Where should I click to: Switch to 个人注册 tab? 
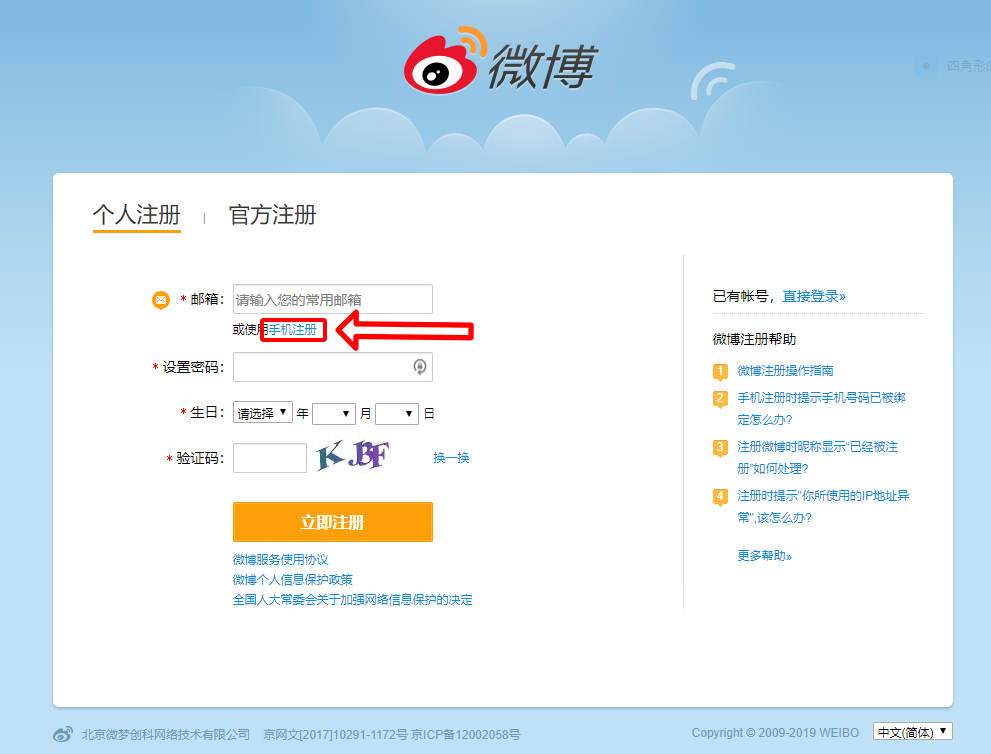[x=137, y=215]
